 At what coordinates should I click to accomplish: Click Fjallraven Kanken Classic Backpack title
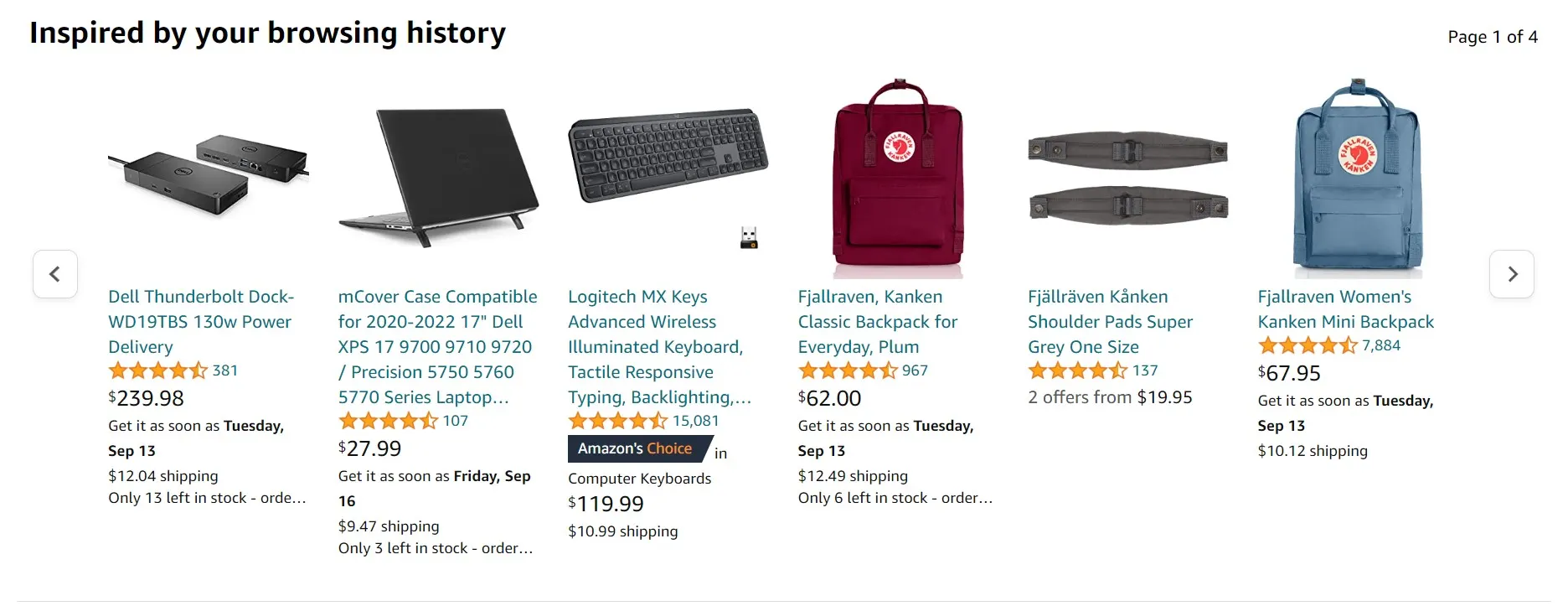pyautogui.click(x=877, y=322)
